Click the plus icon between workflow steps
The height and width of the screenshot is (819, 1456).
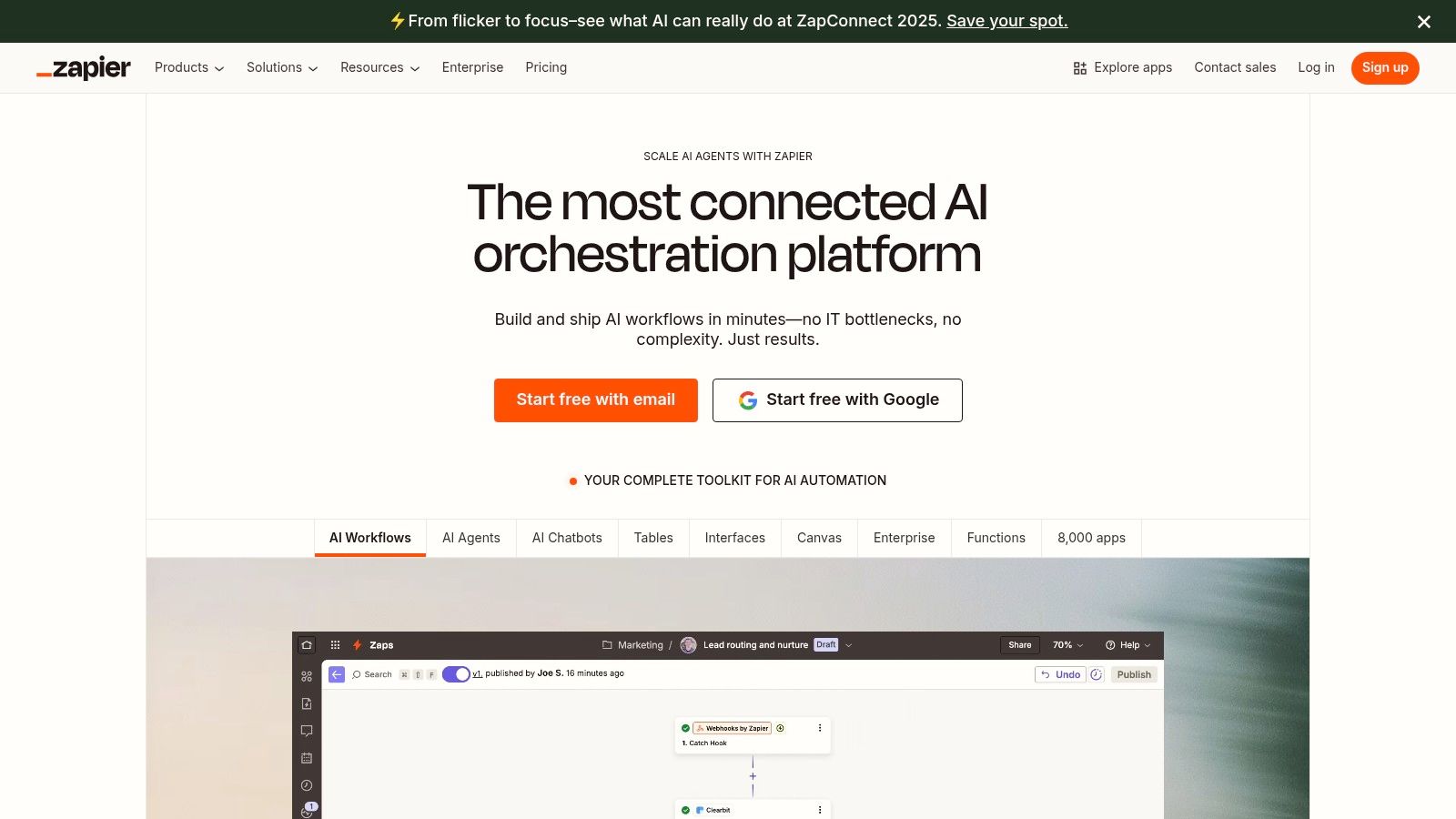click(x=753, y=776)
